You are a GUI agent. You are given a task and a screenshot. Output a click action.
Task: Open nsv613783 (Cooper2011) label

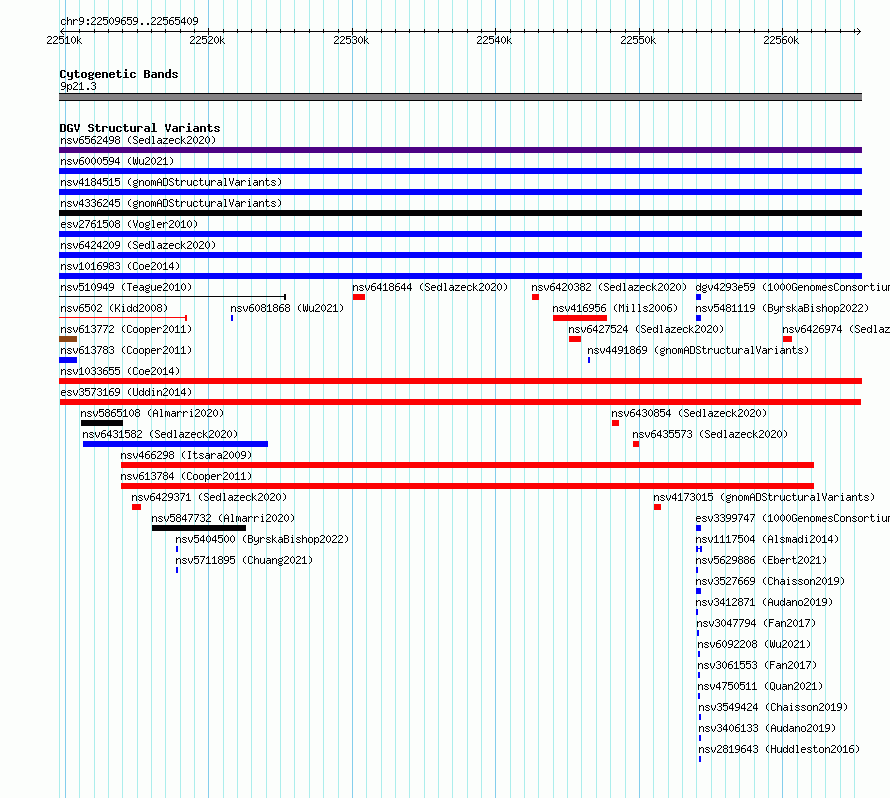(126, 350)
